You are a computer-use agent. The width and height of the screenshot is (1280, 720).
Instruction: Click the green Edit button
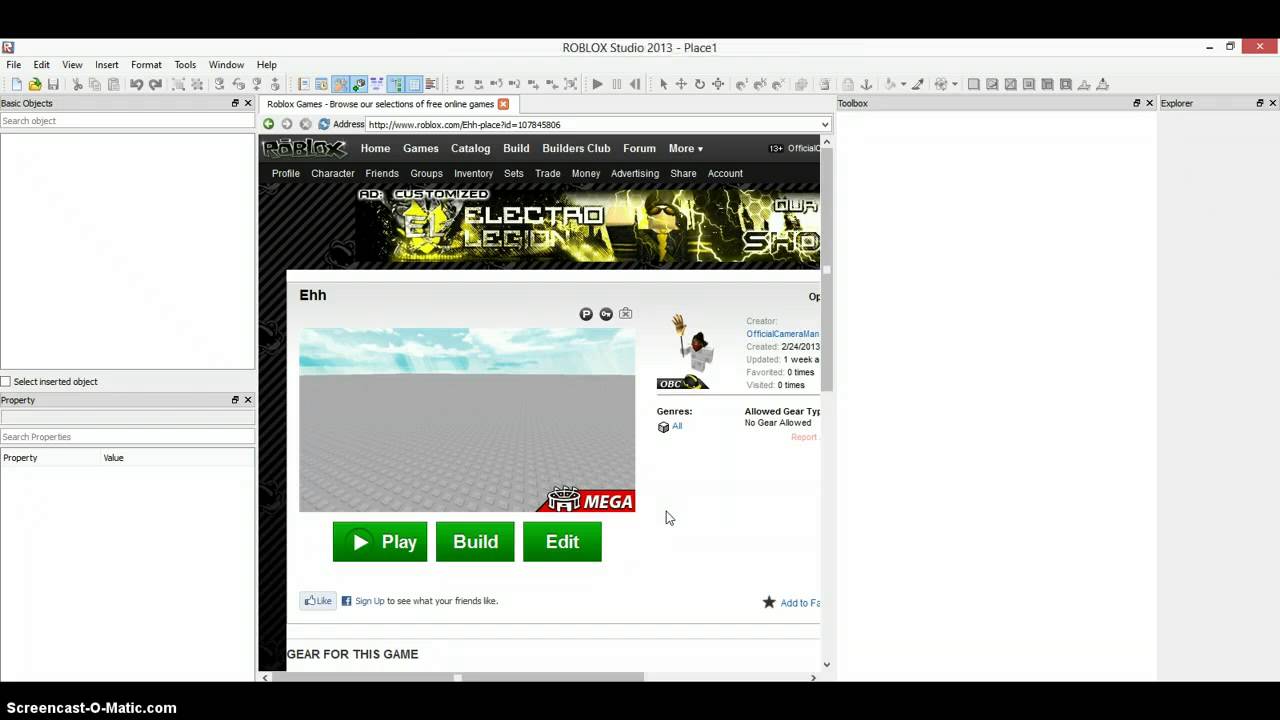562,542
